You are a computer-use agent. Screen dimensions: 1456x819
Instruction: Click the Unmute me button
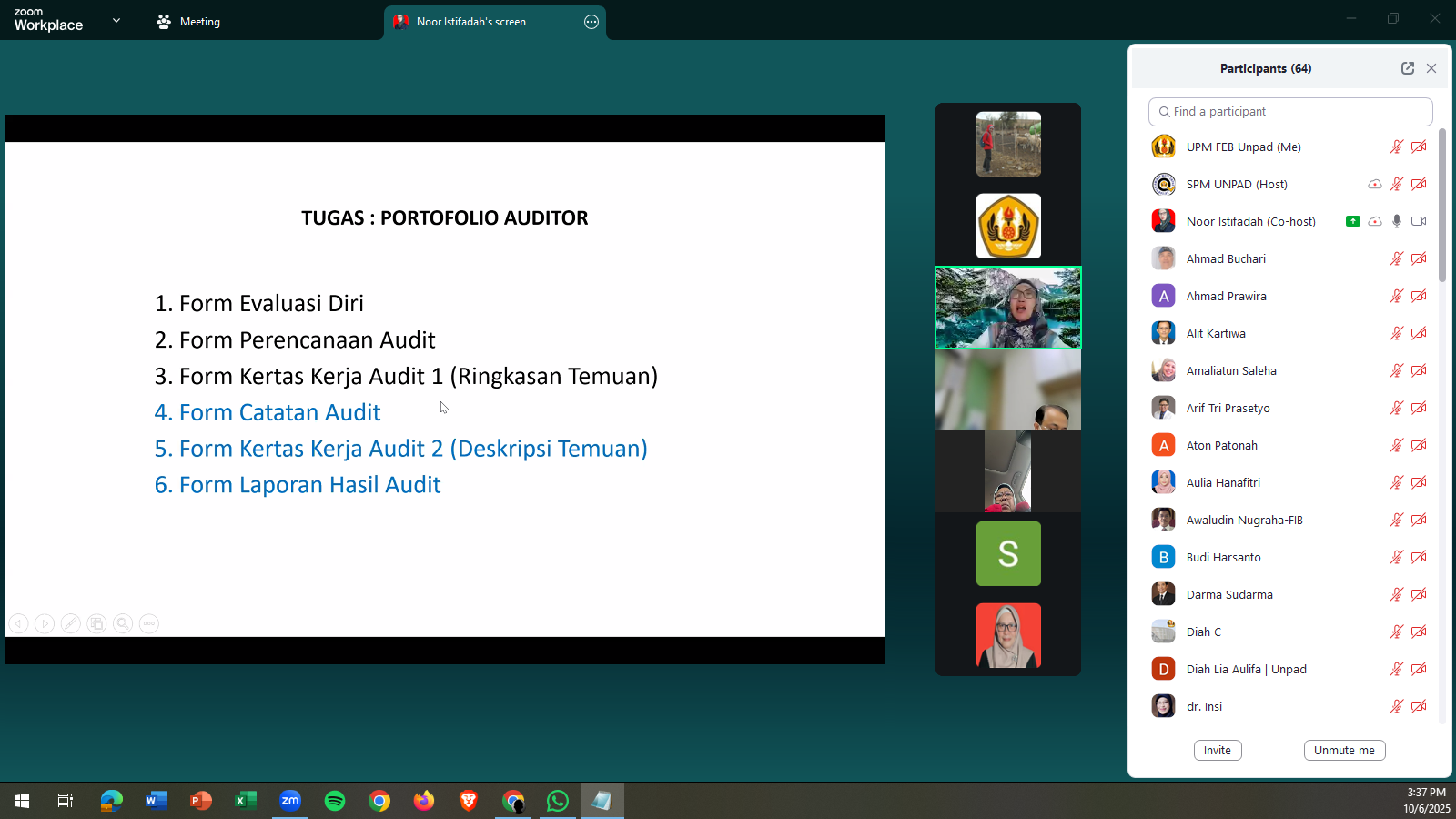(1344, 751)
